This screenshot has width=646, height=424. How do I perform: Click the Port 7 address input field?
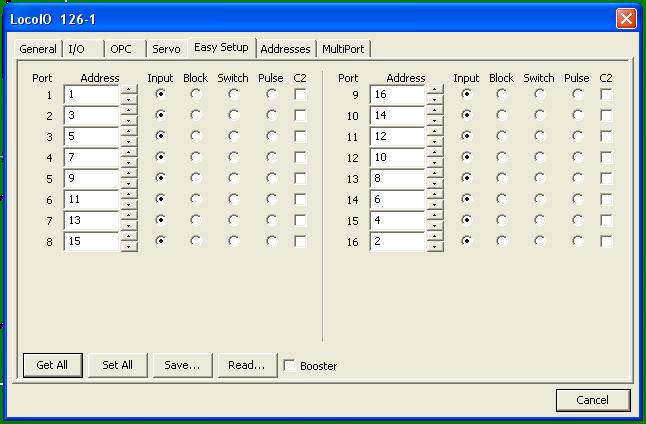(90, 220)
